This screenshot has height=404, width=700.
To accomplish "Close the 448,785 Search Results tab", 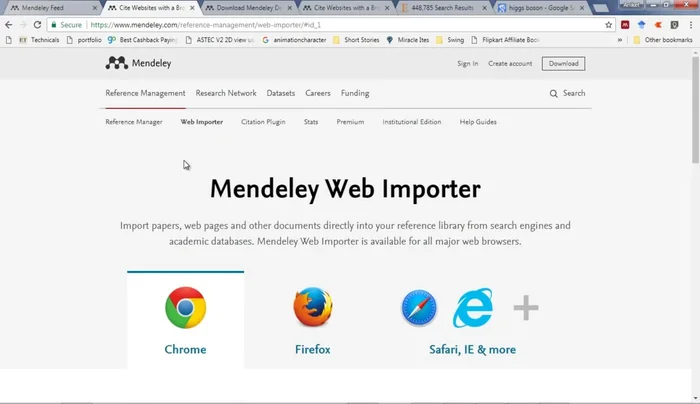I will (x=484, y=8).
